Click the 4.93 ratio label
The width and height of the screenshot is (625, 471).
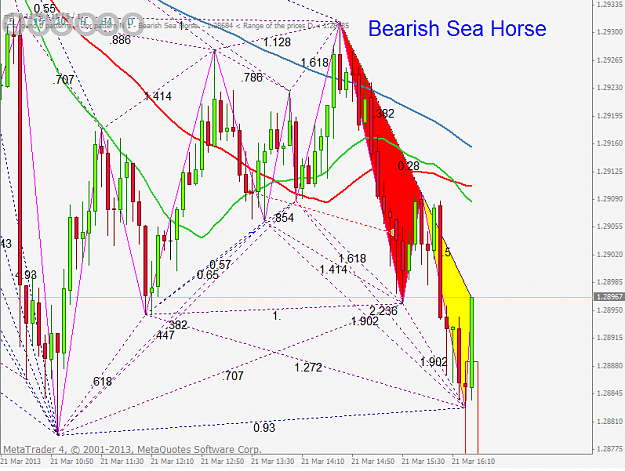pyautogui.click(x=26, y=275)
